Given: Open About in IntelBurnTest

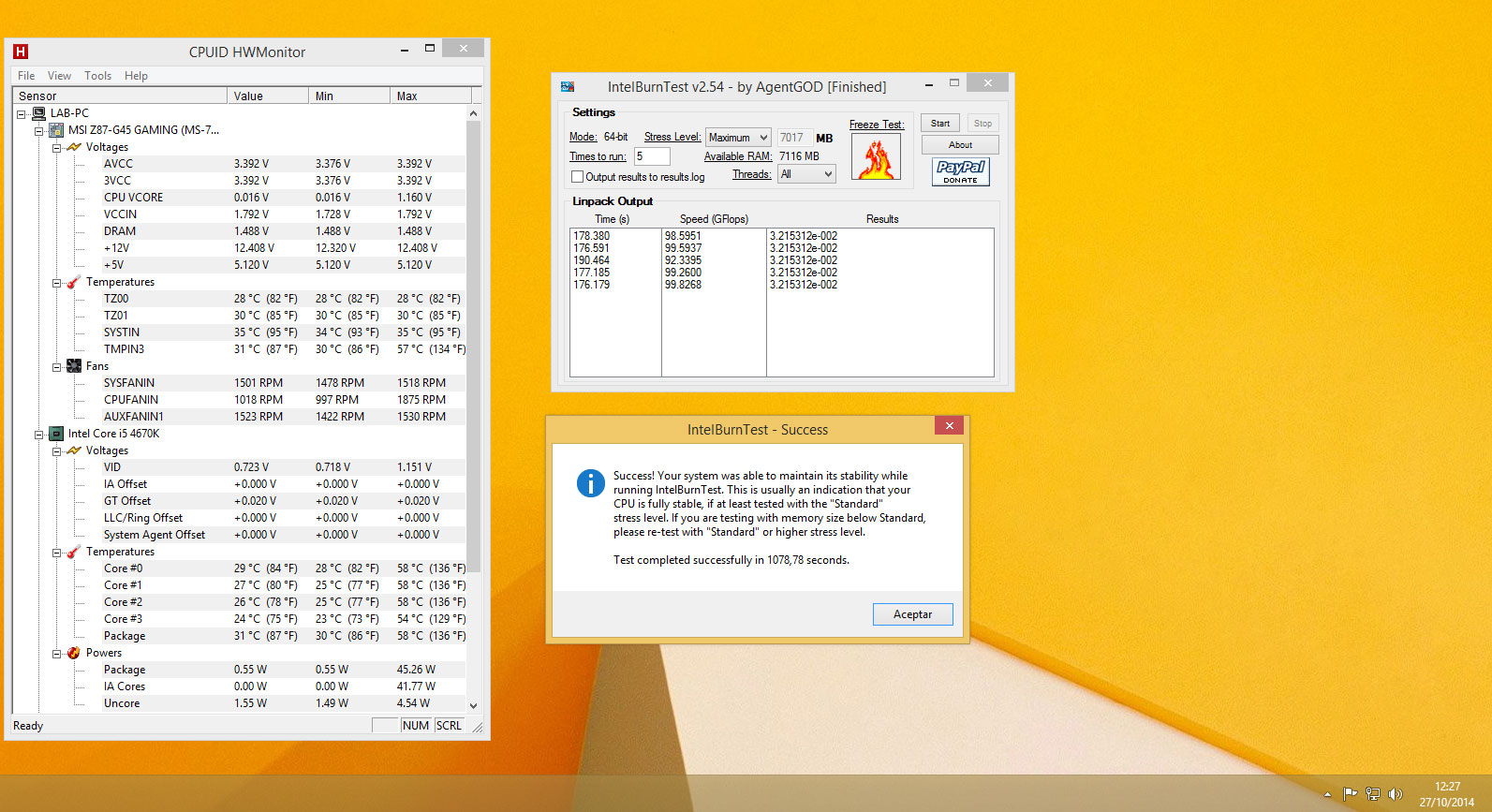Looking at the screenshot, I should click(x=960, y=145).
